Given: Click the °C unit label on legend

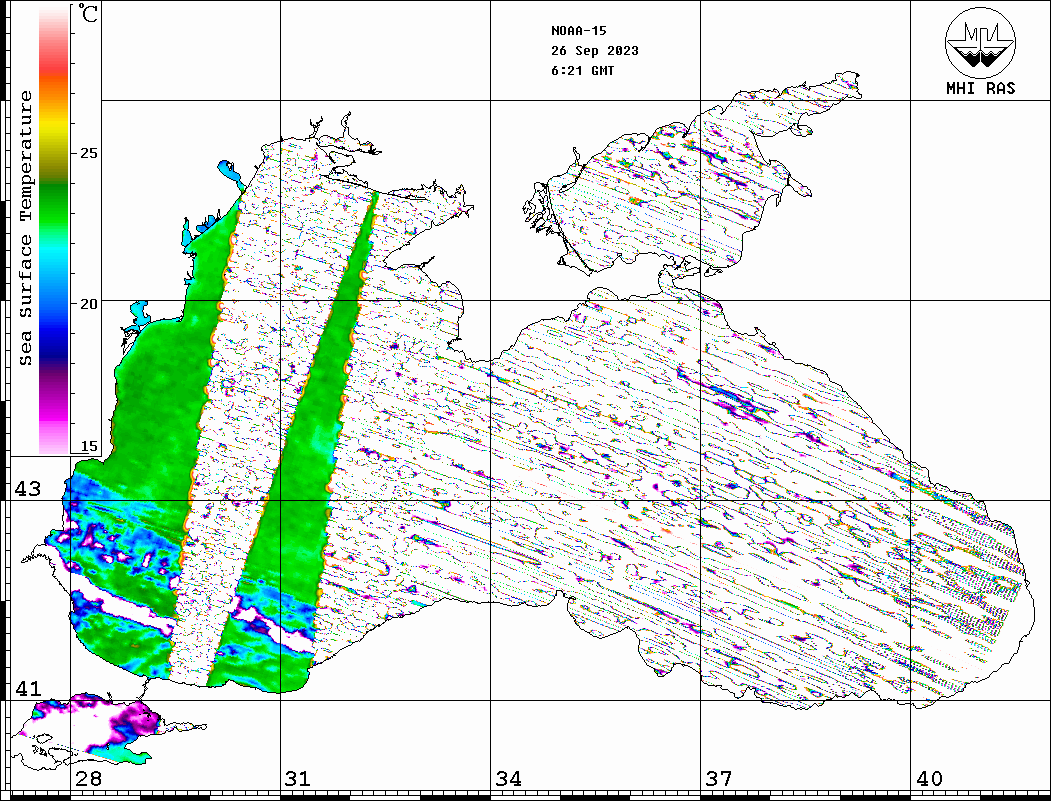Looking at the screenshot, I should click(88, 13).
